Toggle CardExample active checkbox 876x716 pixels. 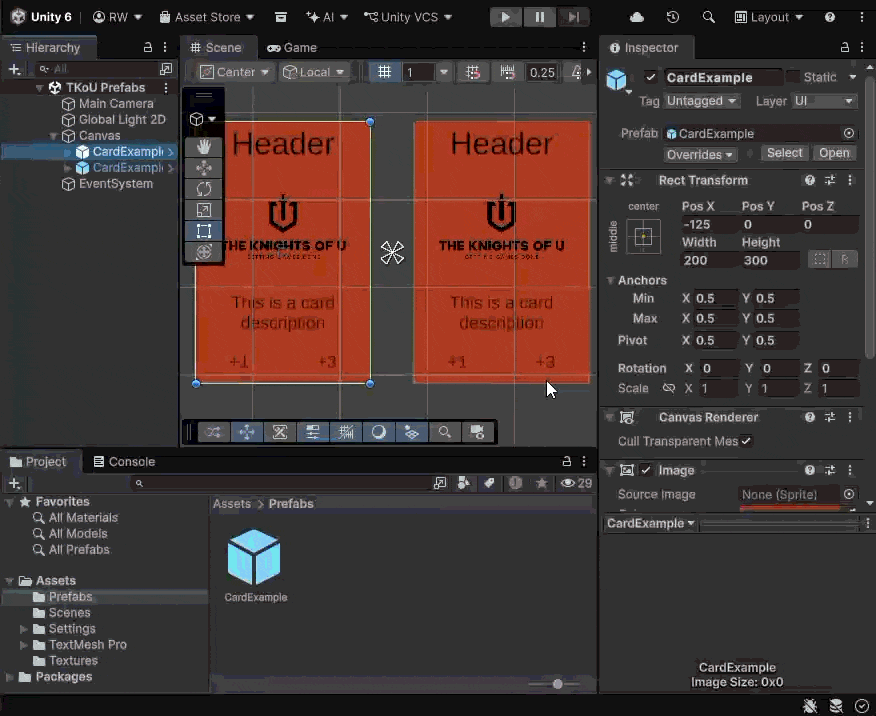pos(650,77)
